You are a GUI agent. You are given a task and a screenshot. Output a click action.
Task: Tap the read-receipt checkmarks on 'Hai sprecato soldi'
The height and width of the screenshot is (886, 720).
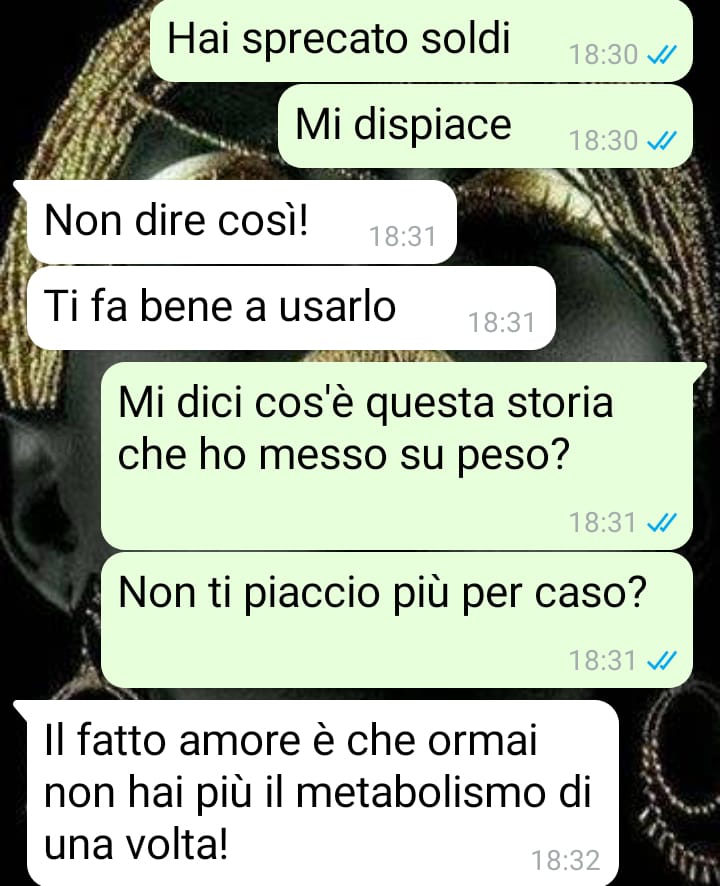(661, 55)
